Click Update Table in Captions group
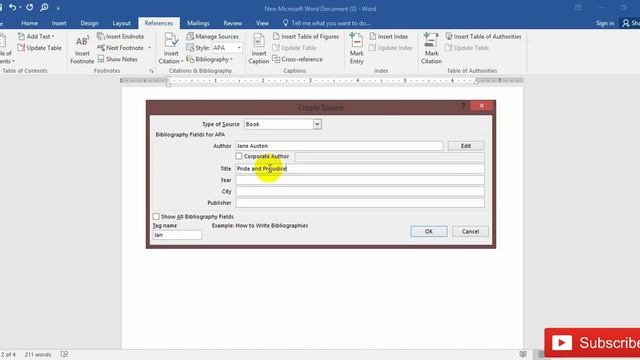Screen dimensions: 640x360 pyautogui.click(x=294, y=48)
